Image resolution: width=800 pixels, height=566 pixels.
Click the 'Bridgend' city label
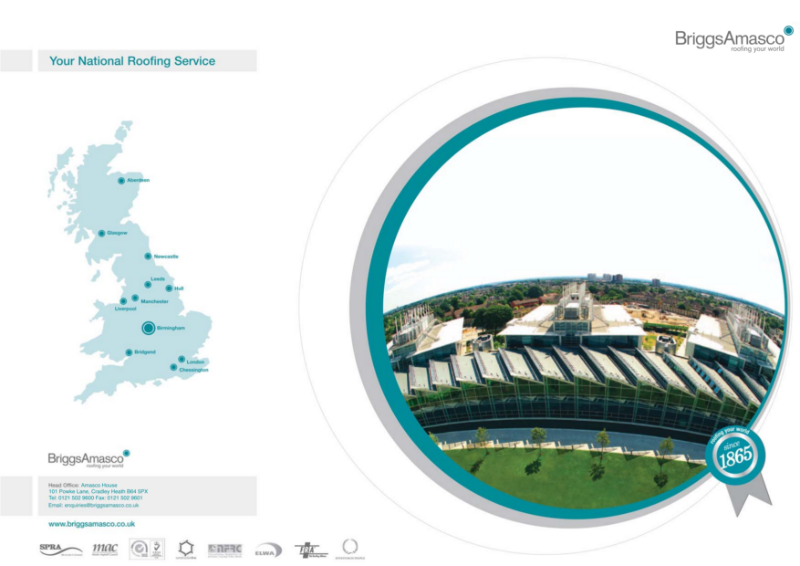[145, 352]
